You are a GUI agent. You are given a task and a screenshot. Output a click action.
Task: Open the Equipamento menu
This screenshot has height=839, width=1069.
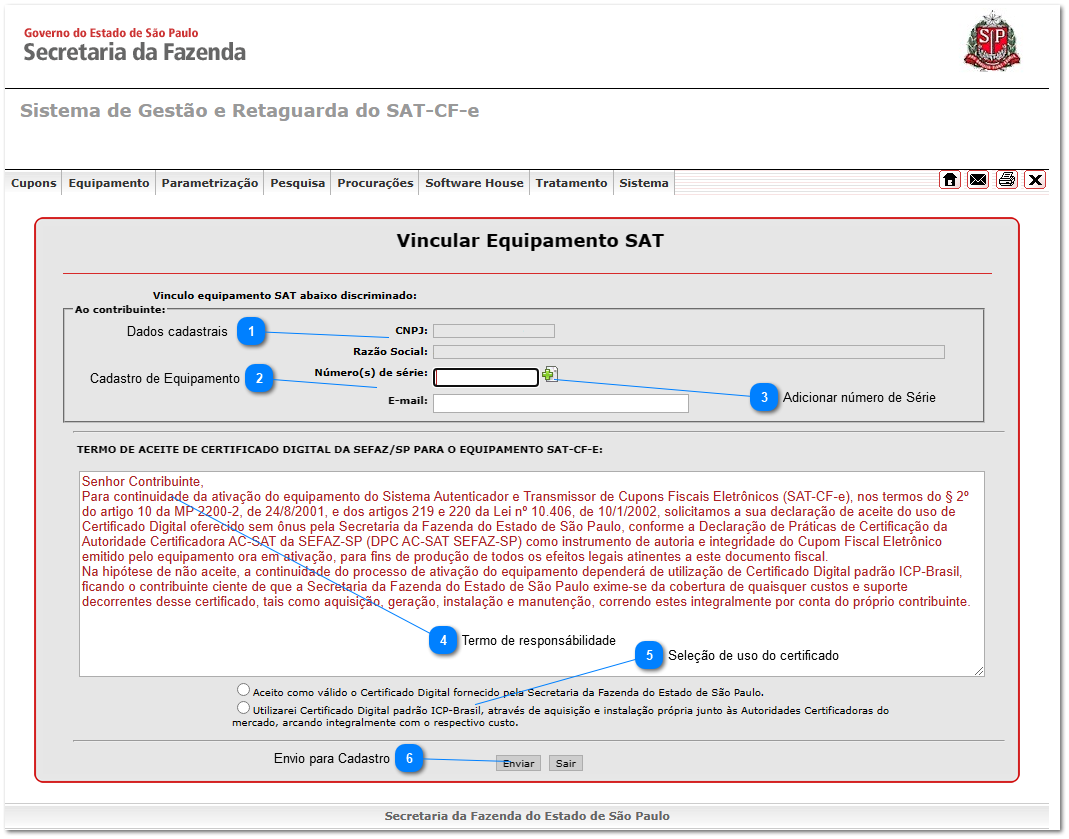click(108, 183)
